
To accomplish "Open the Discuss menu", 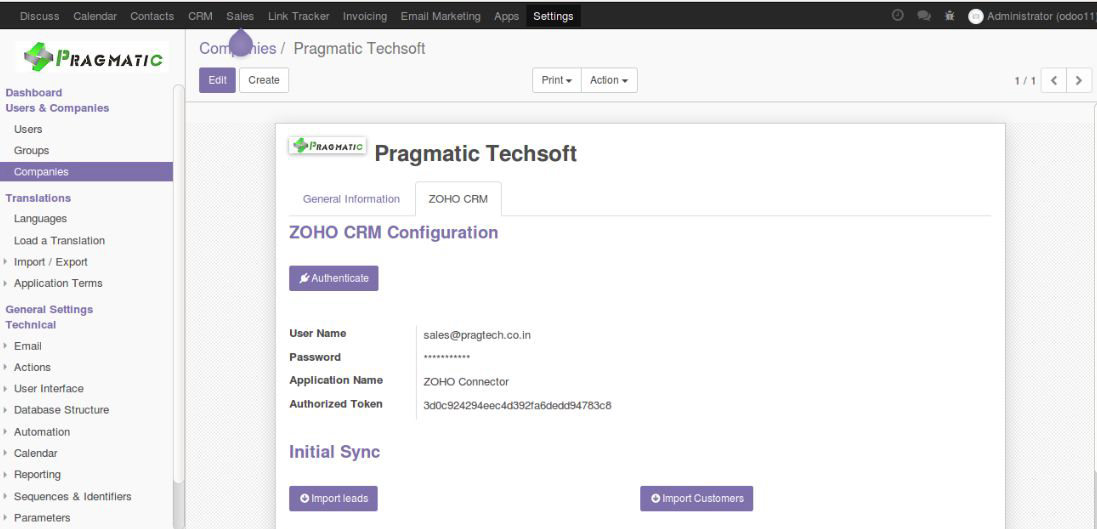I will pyautogui.click(x=40, y=16).
